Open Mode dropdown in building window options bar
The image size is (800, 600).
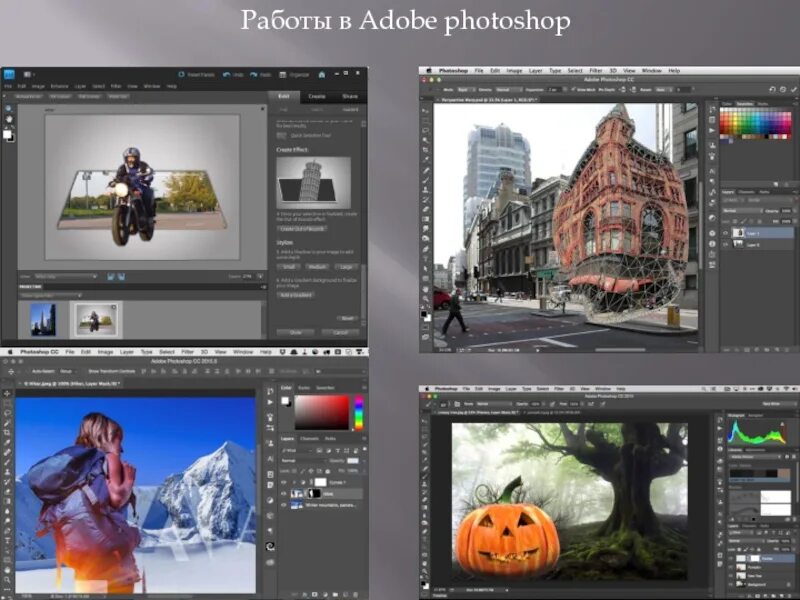(x=468, y=90)
